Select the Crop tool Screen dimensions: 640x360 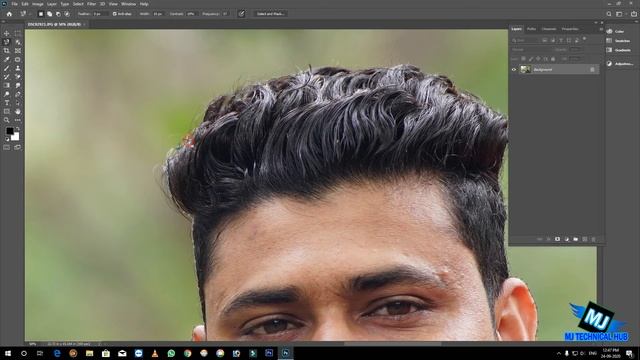tap(7, 51)
